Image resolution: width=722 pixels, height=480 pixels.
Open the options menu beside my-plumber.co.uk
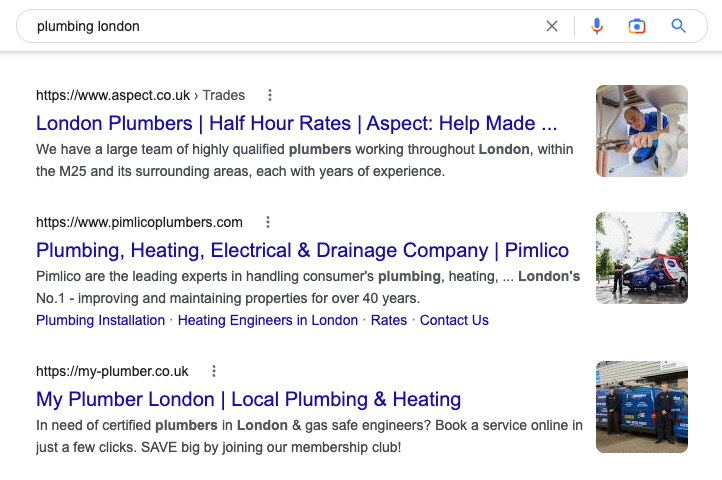point(214,371)
